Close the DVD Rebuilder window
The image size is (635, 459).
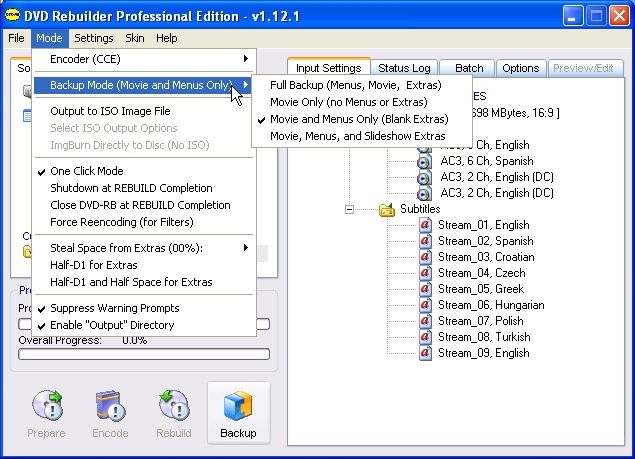[x=619, y=16]
